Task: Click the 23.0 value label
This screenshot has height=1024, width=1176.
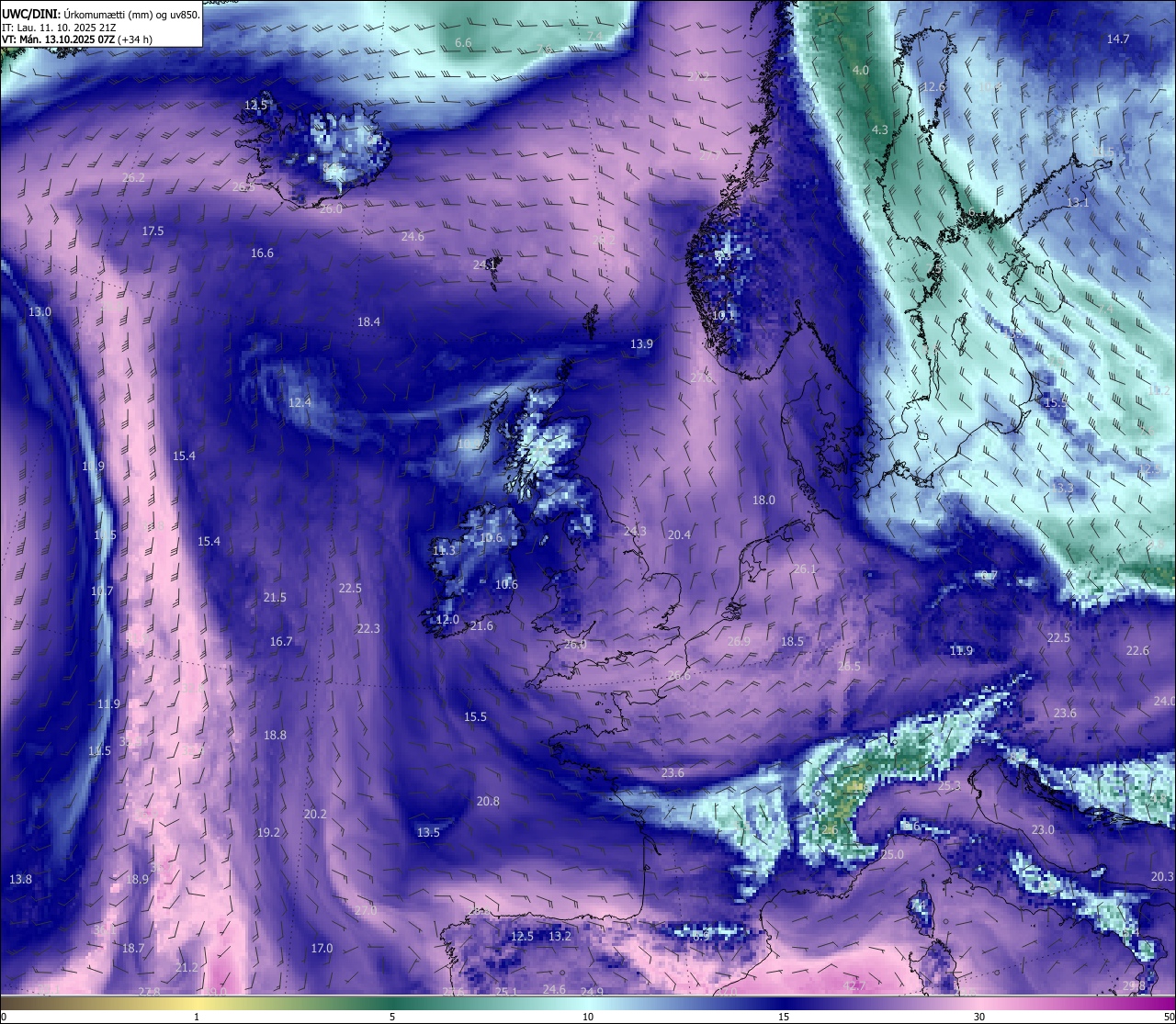Action: click(x=1043, y=829)
